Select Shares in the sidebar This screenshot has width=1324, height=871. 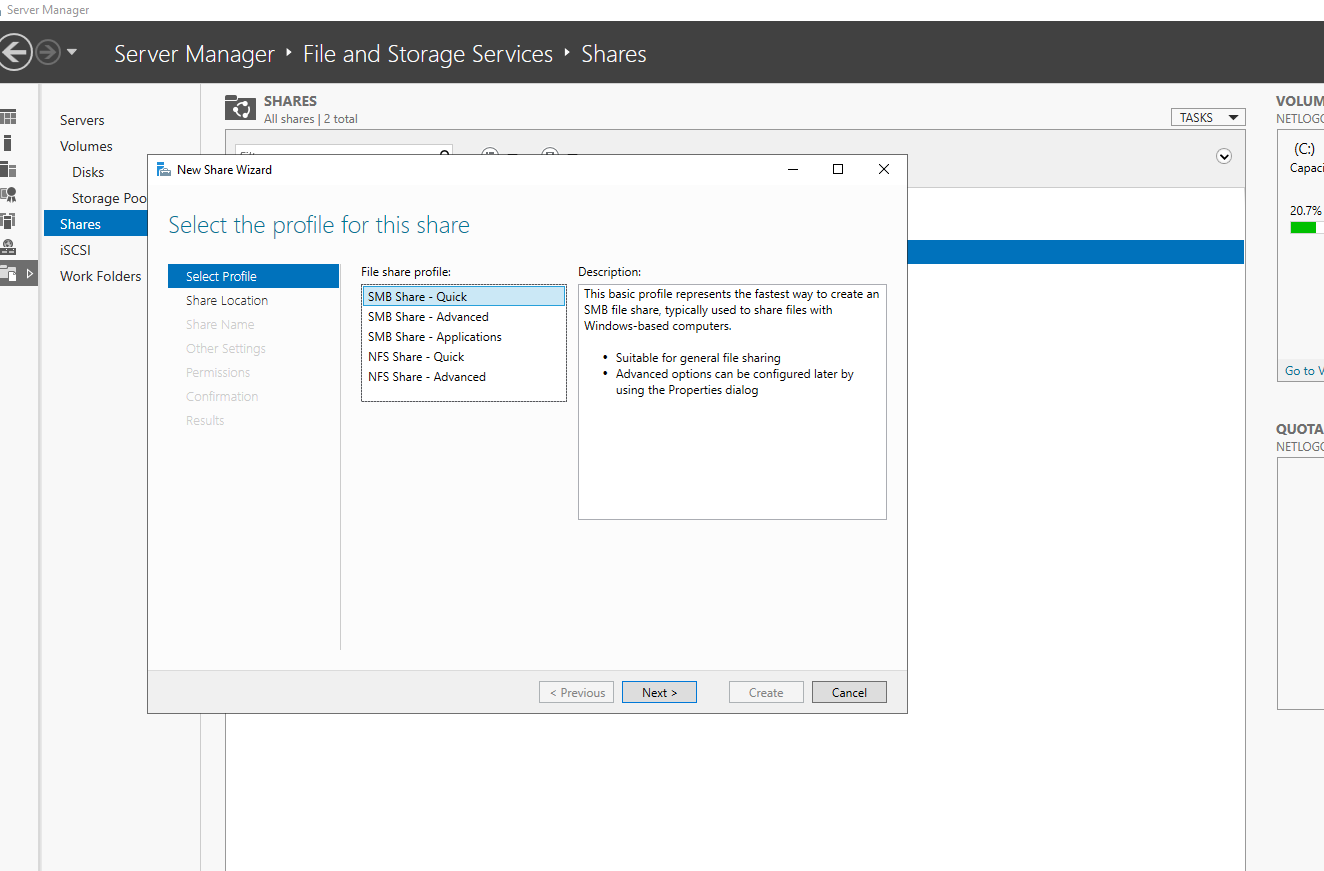pos(96,224)
